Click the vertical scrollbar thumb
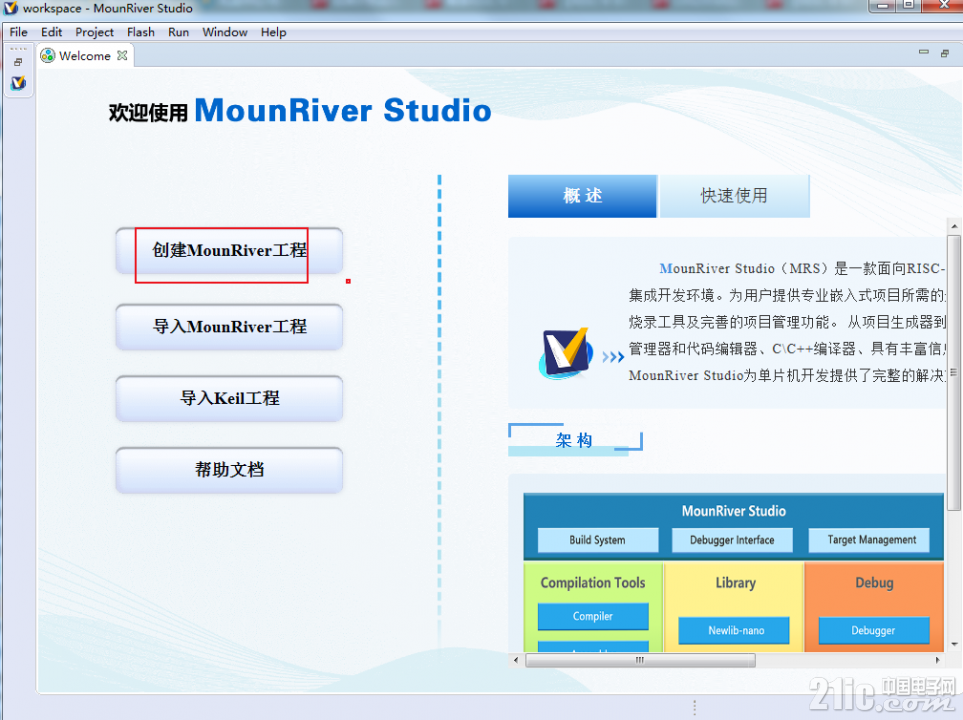This screenshot has height=720, width=963. (954, 372)
